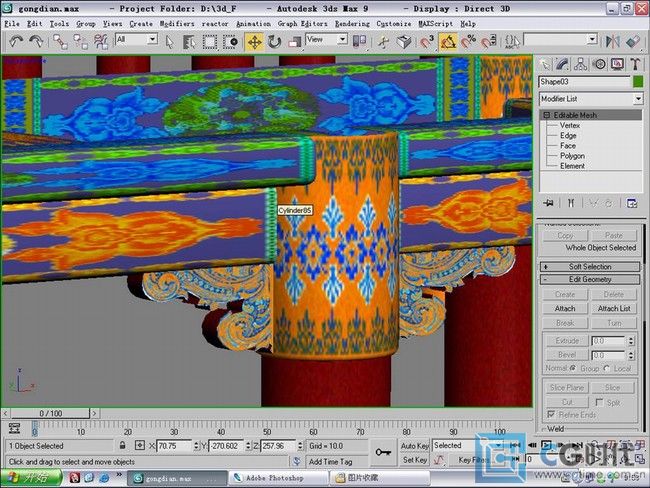Screen dimensions: 650x488
Task: Click the green object color swatch
Action: click(638, 82)
